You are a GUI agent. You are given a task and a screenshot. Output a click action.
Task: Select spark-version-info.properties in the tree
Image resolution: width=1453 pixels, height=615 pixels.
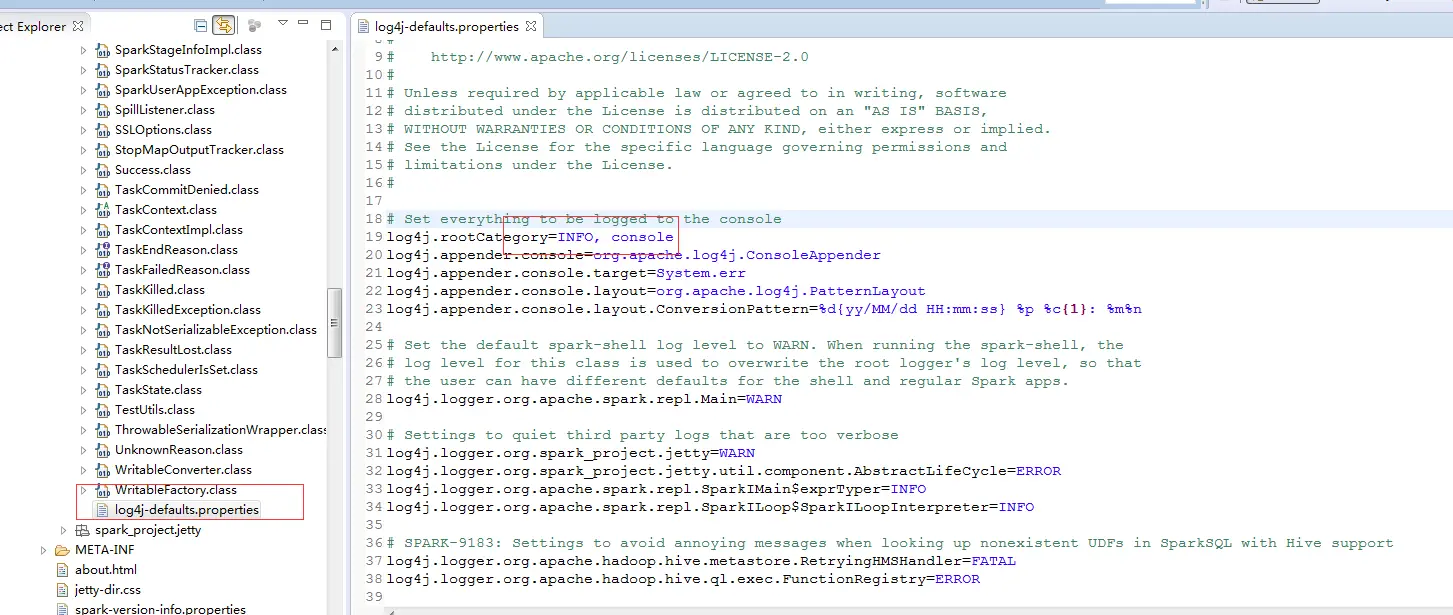tap(160, 609)
